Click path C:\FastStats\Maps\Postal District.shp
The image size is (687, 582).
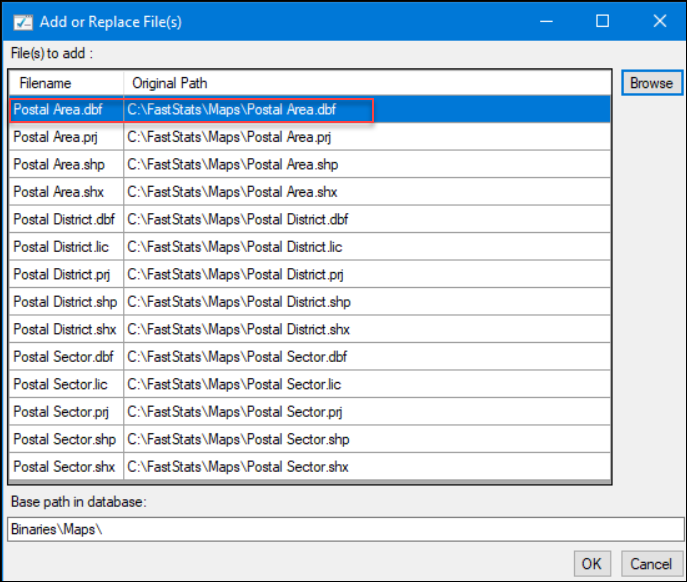tap(239, 302)
